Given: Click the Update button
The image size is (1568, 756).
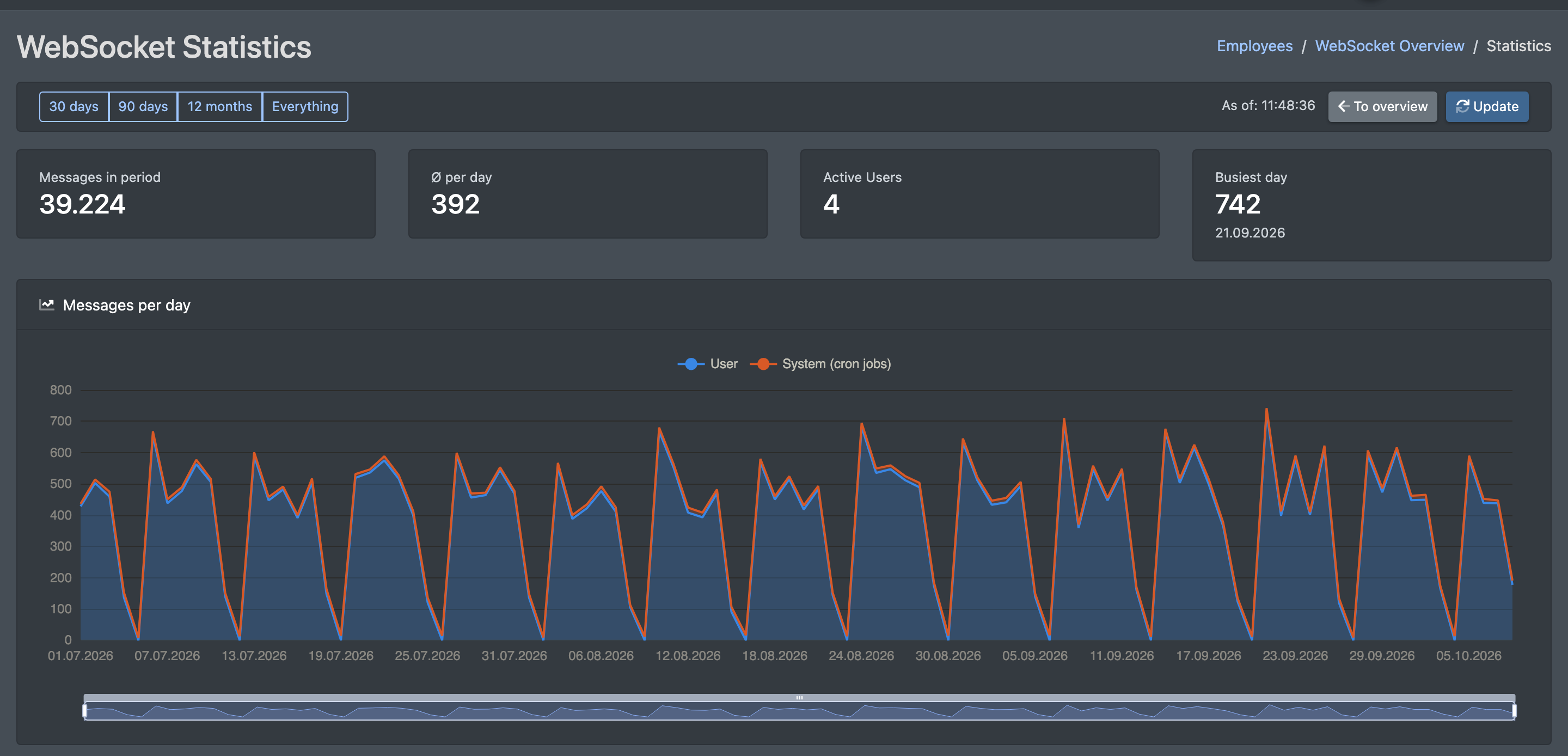Looking at the screenshot, I should point(1487,107).
